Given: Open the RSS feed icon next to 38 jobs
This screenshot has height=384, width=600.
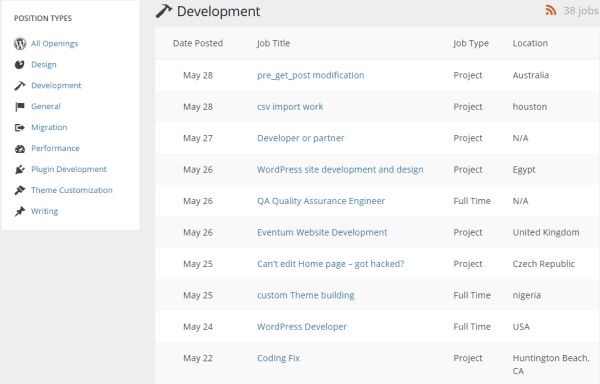Looking at the screenshot, I should tap(551, 10).
